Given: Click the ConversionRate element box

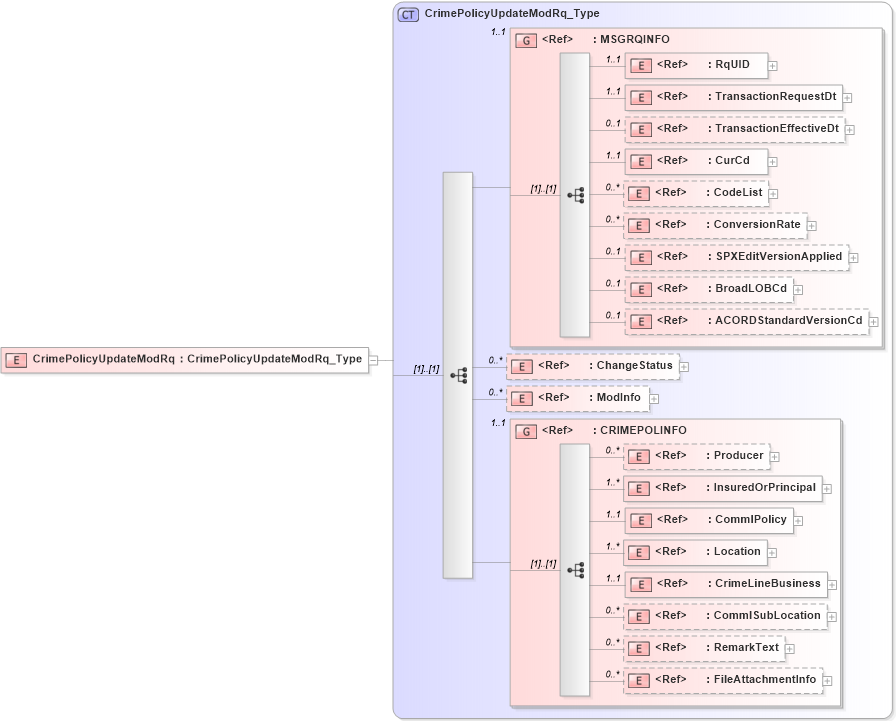Looking at the screenshot, I should [x=710, y=225].
